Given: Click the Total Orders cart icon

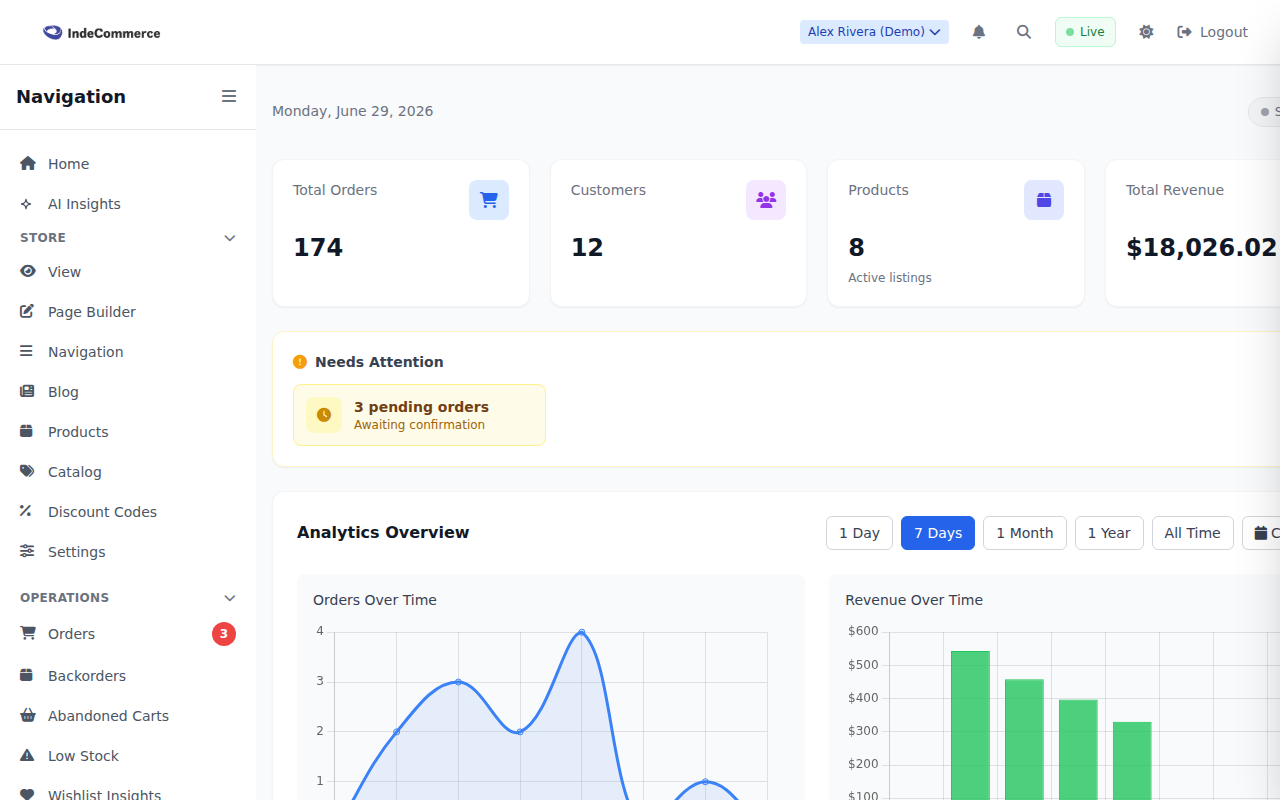Looking at the screenshot, I should coord(489,200).
